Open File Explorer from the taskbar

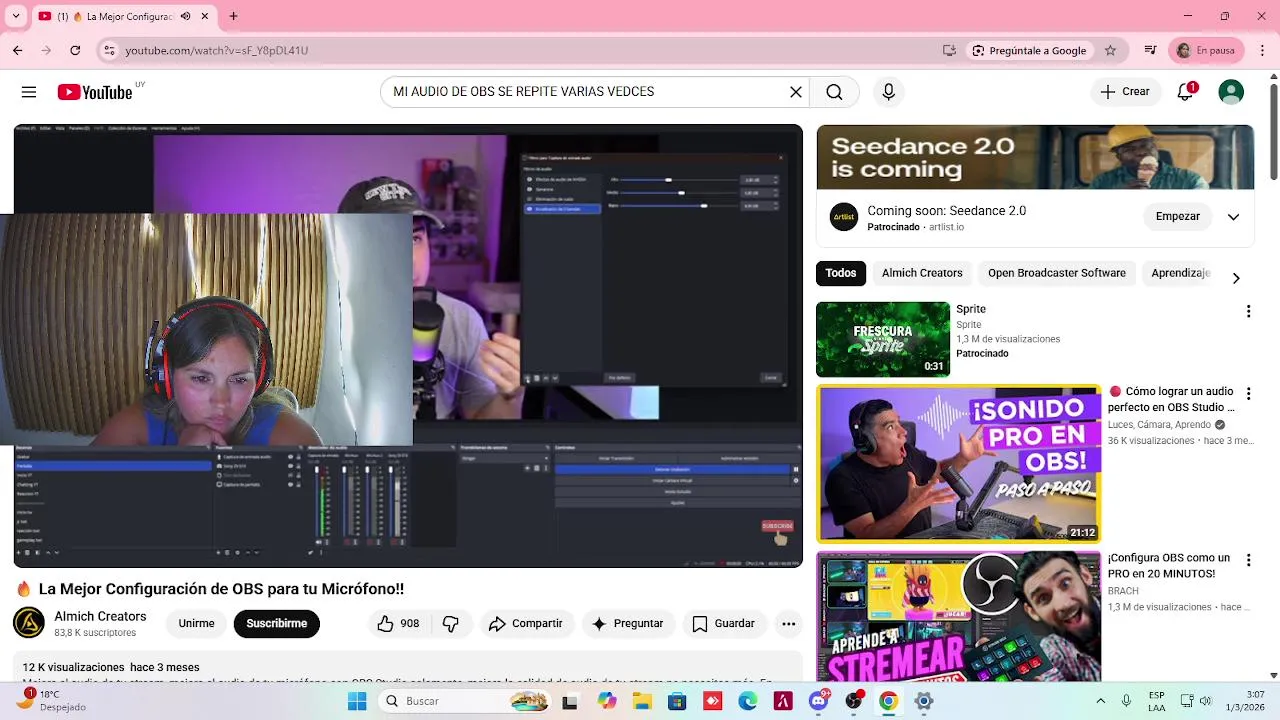coord(641,701)
